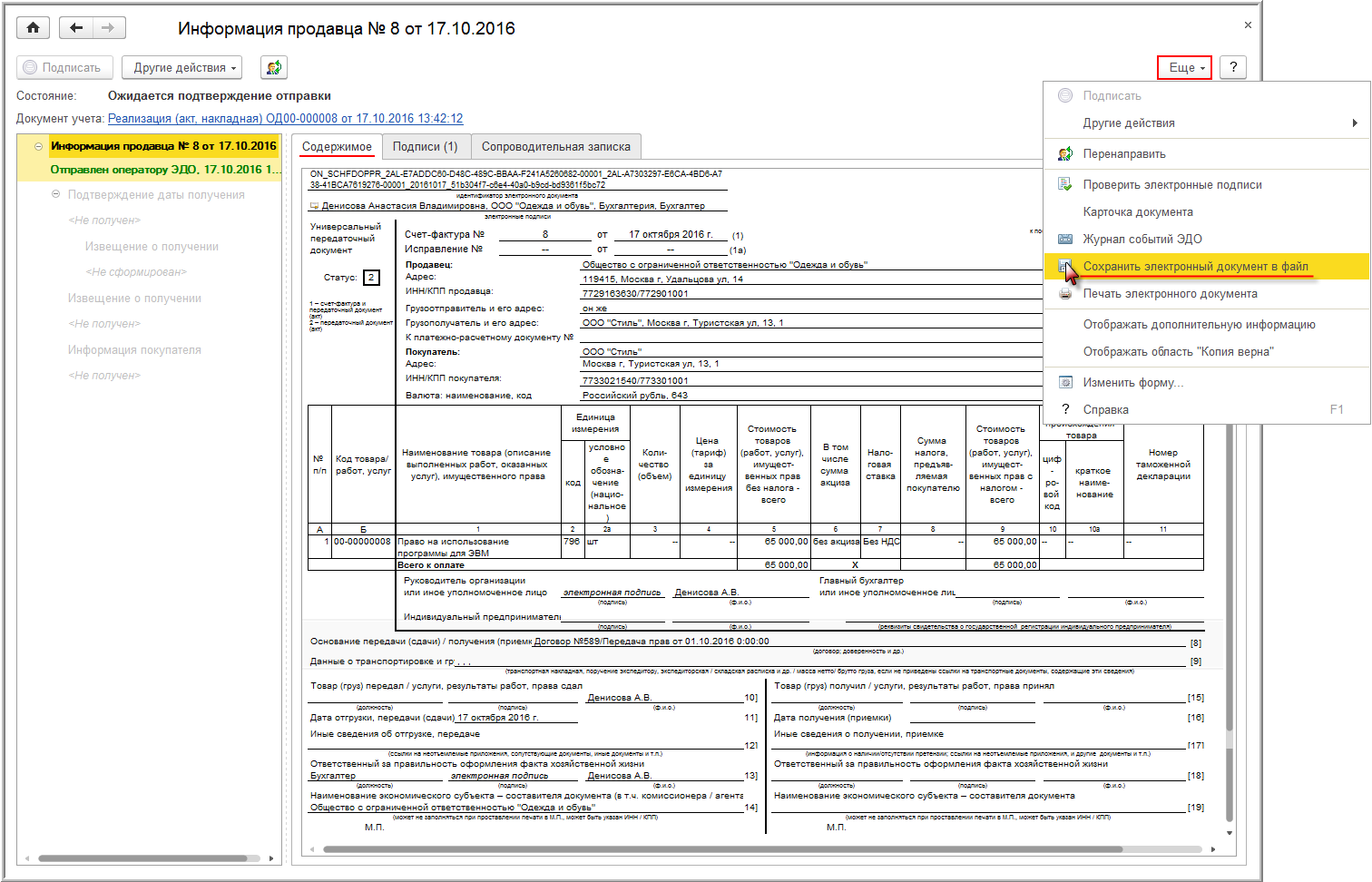
Task: Select Информация покупателя tree item
Action: 134,350
